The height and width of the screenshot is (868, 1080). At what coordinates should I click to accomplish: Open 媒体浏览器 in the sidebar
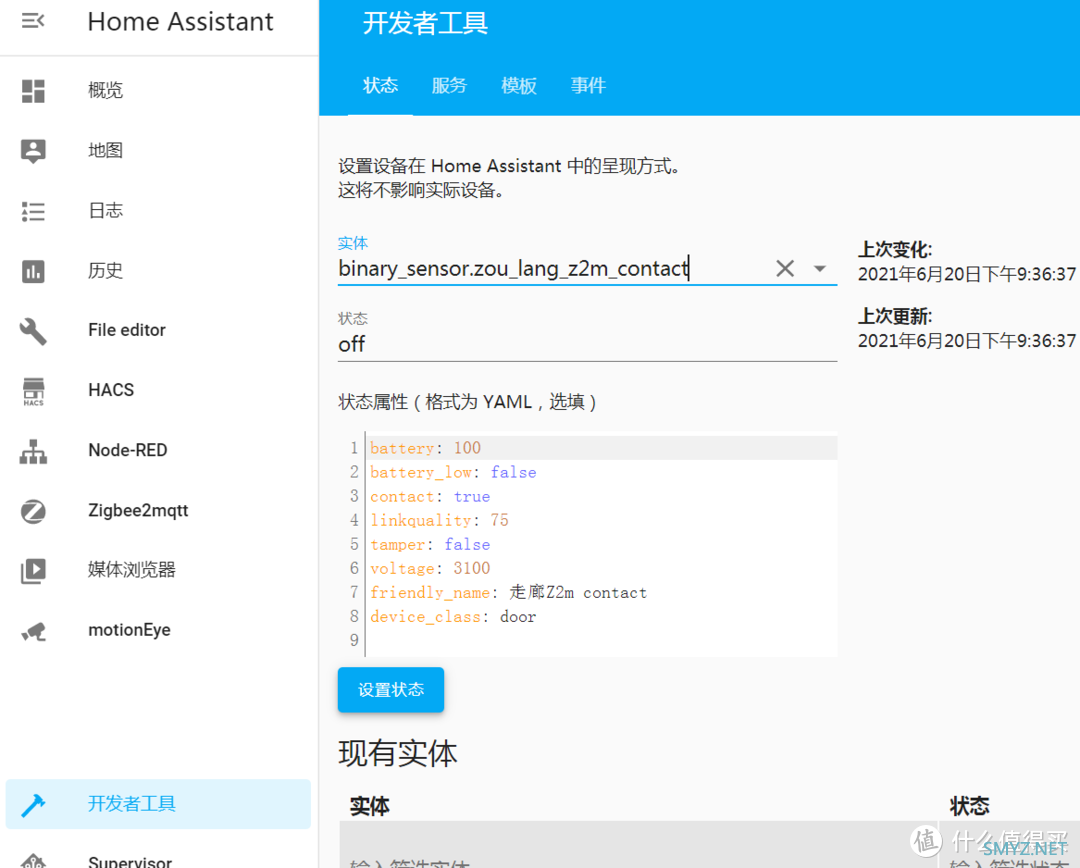point(158,570)
